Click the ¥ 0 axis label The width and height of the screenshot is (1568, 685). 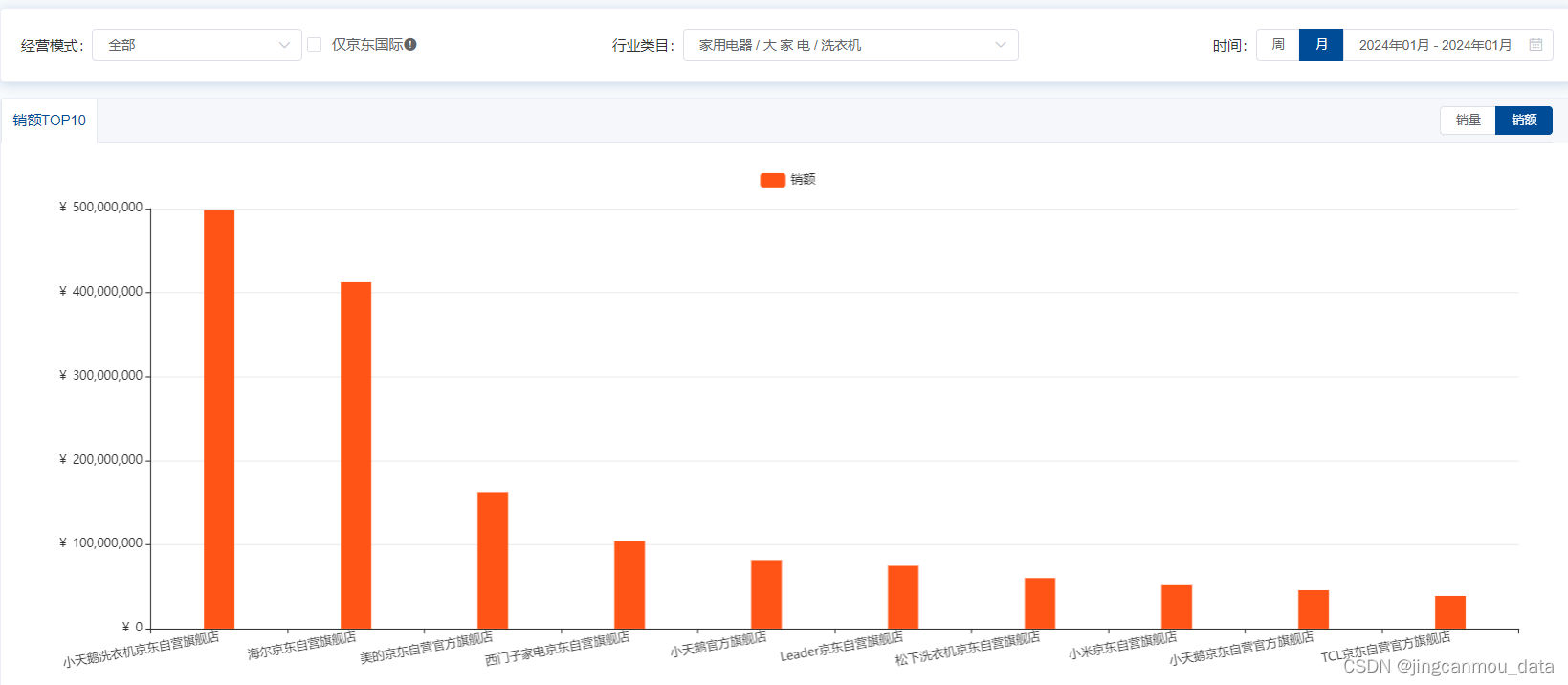click(133, 628)
